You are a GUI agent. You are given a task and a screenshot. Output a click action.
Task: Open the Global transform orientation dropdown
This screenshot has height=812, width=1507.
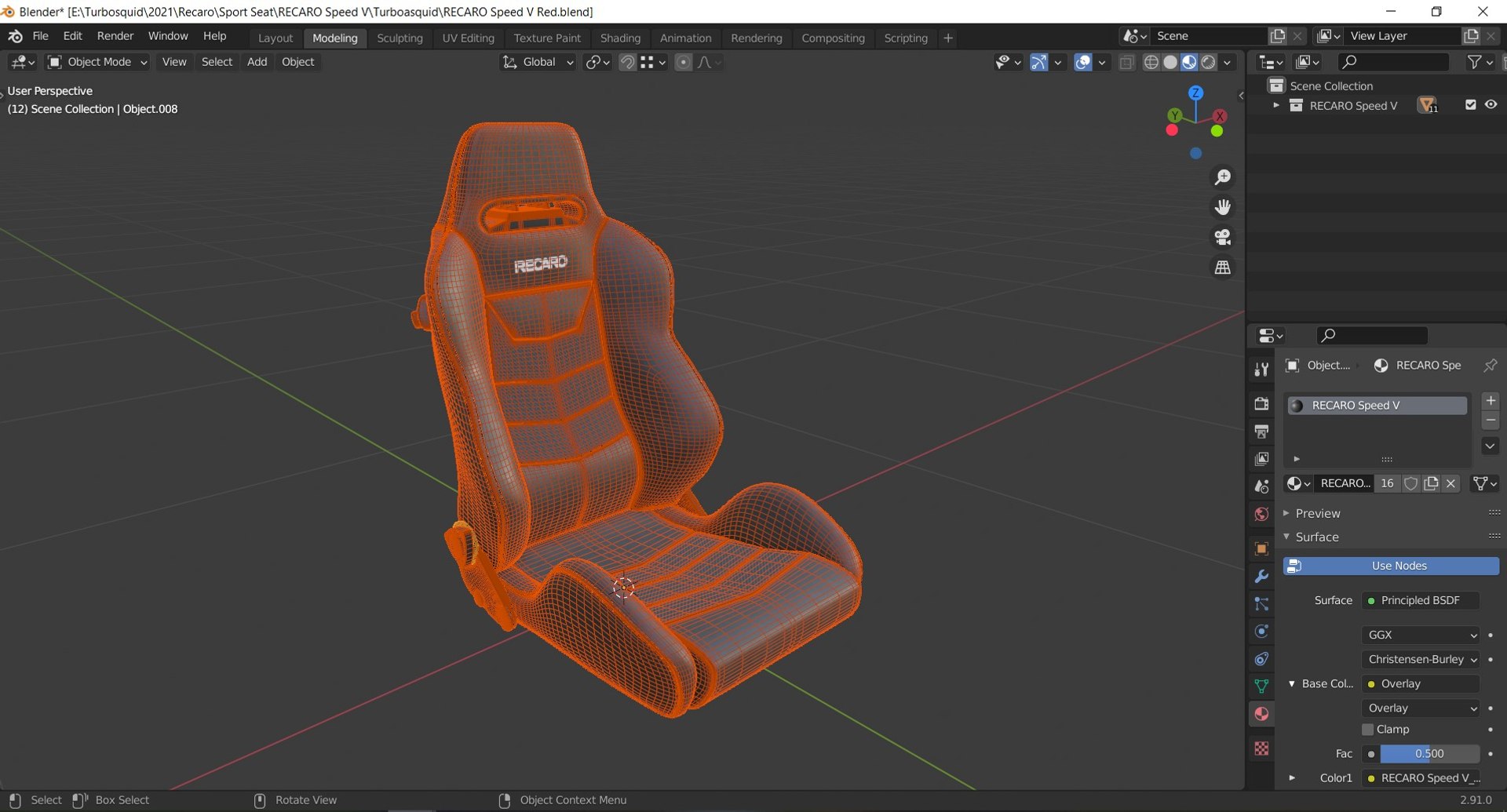tap(538, 62)
